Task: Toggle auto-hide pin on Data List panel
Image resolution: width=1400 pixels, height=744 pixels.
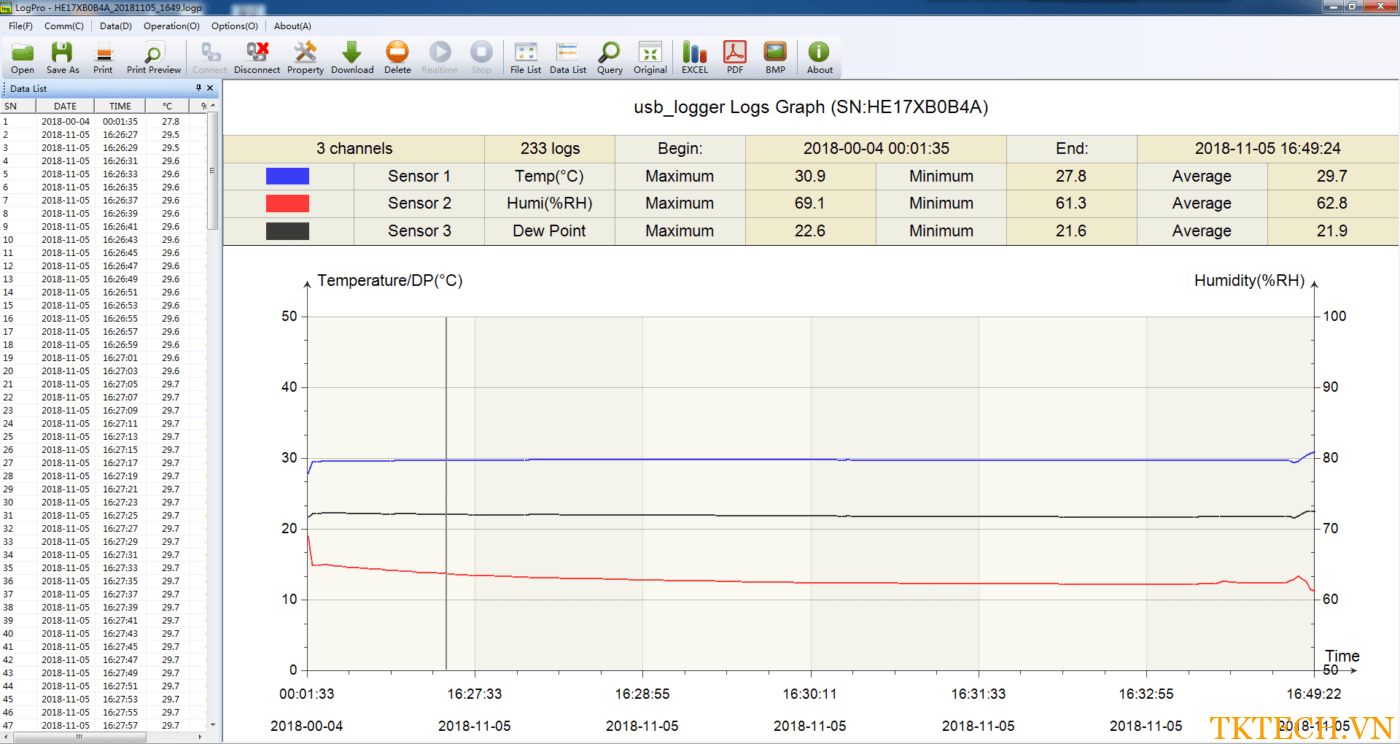Action: point(198,88)
